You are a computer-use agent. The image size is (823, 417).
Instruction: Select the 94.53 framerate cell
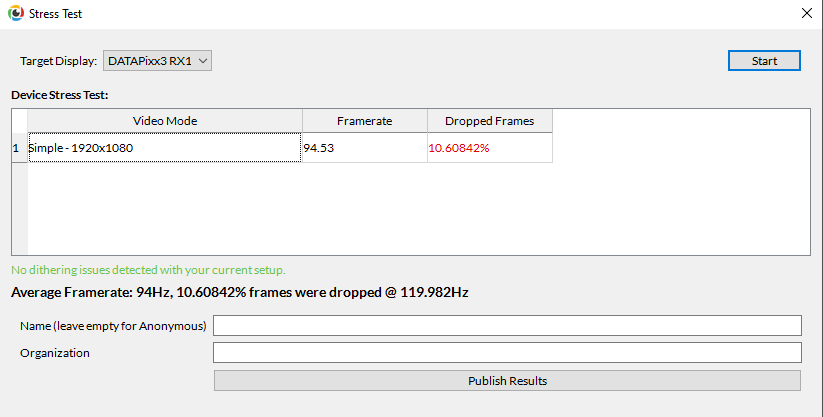pos(365,148)
